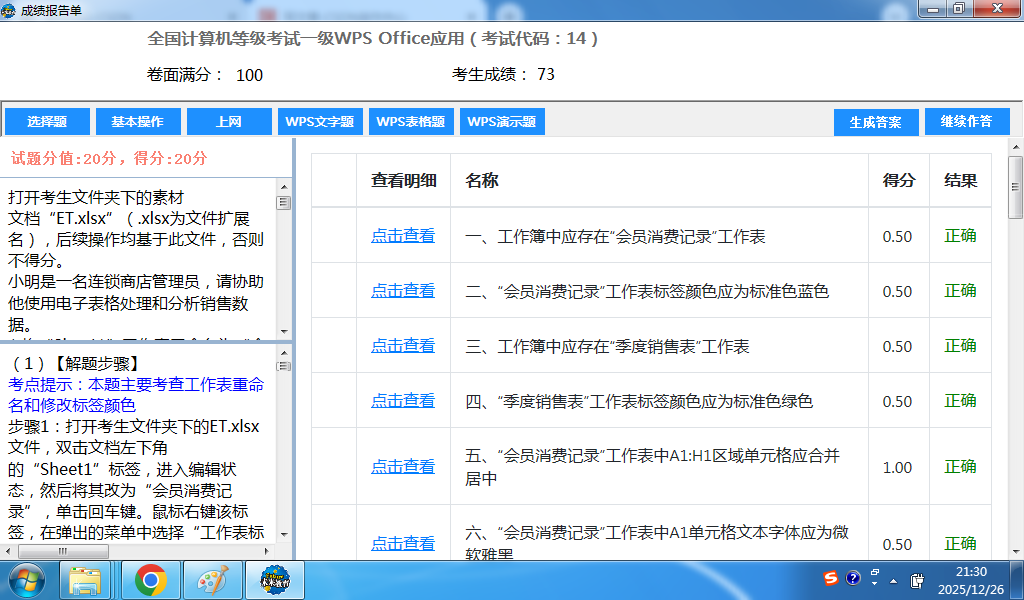Click the question text panel scroll-down arrow
Viewport: 1024px width, 600px height.
pyautogui.click(x=284, y=332)
